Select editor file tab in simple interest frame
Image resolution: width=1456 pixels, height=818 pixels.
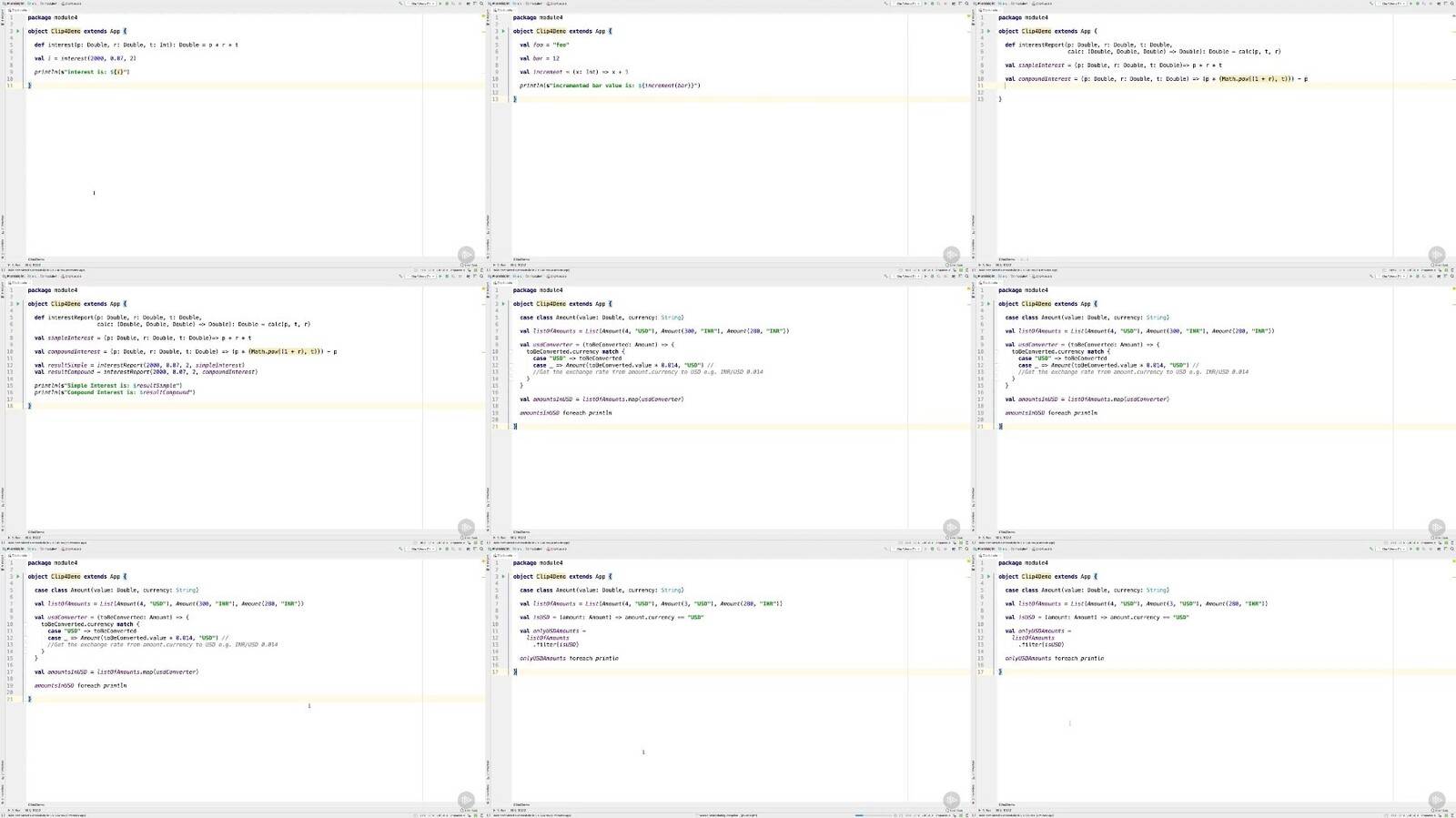(16, 10)
